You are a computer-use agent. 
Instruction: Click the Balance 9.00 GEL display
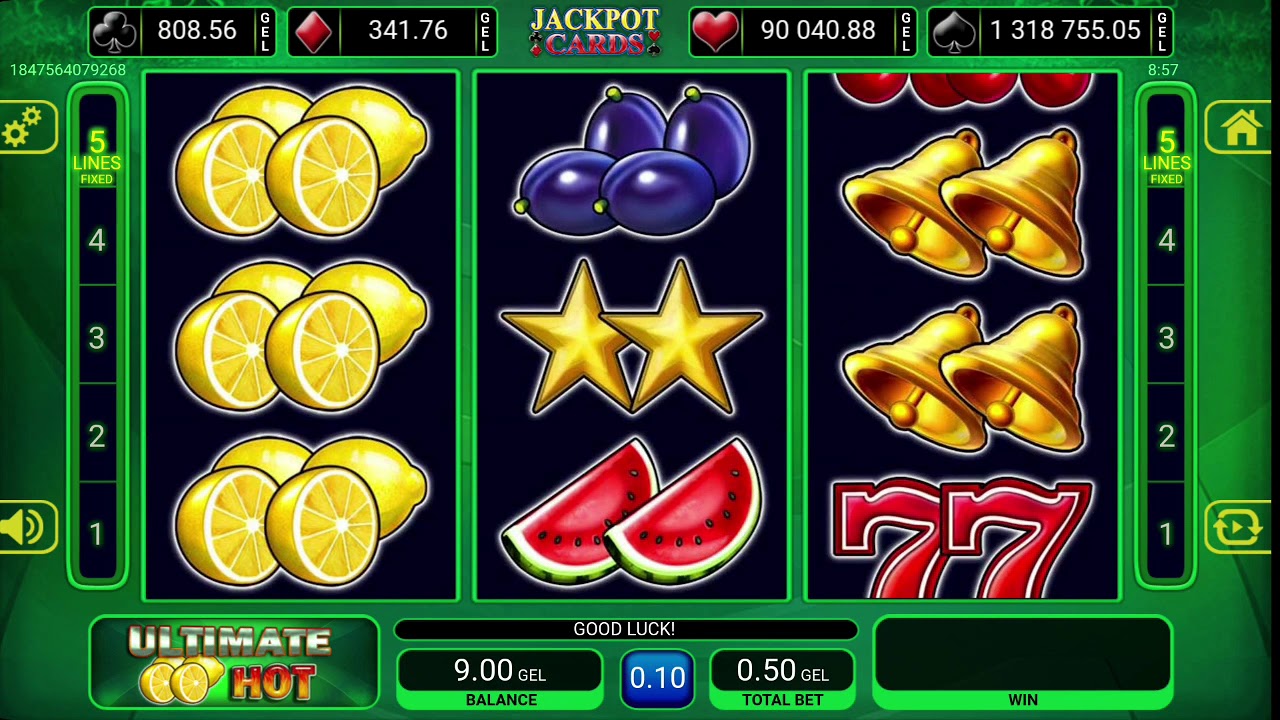[x=500, y=679]
